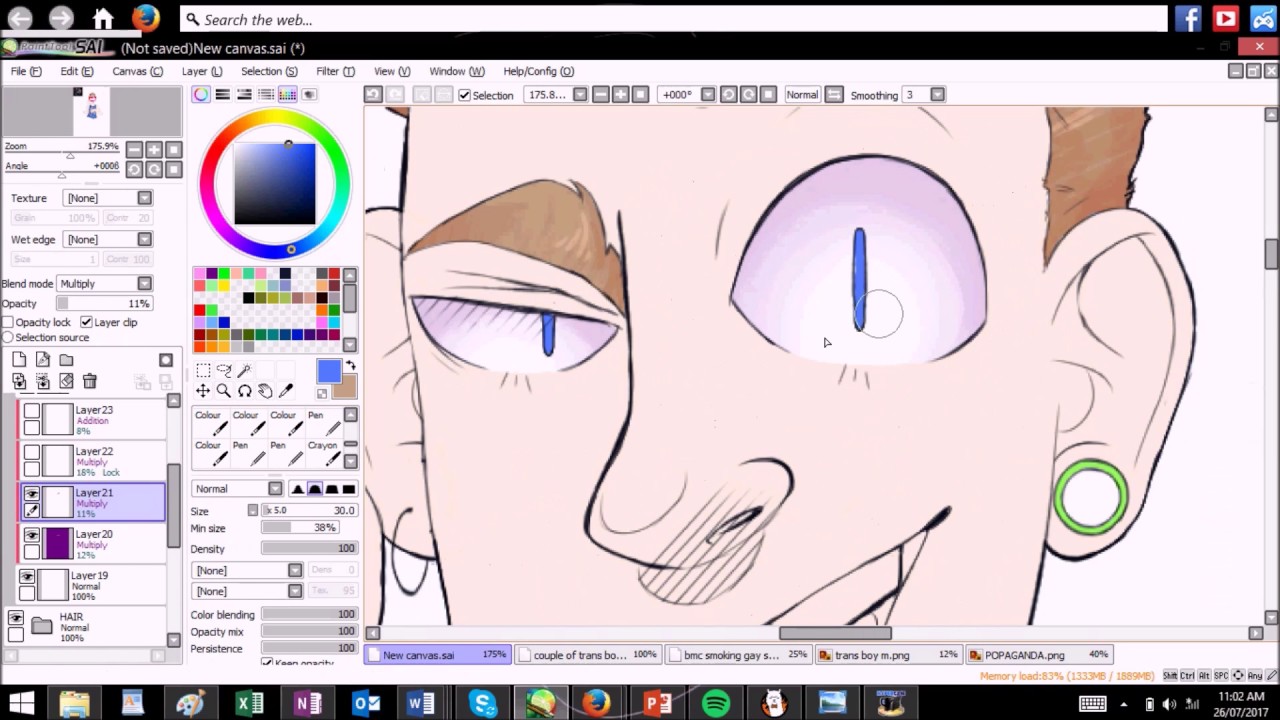The image size is (1280, 720).
Task: Switch to the POPAGANDA.png canvas tab
Action: click(x=1040, y=655)
